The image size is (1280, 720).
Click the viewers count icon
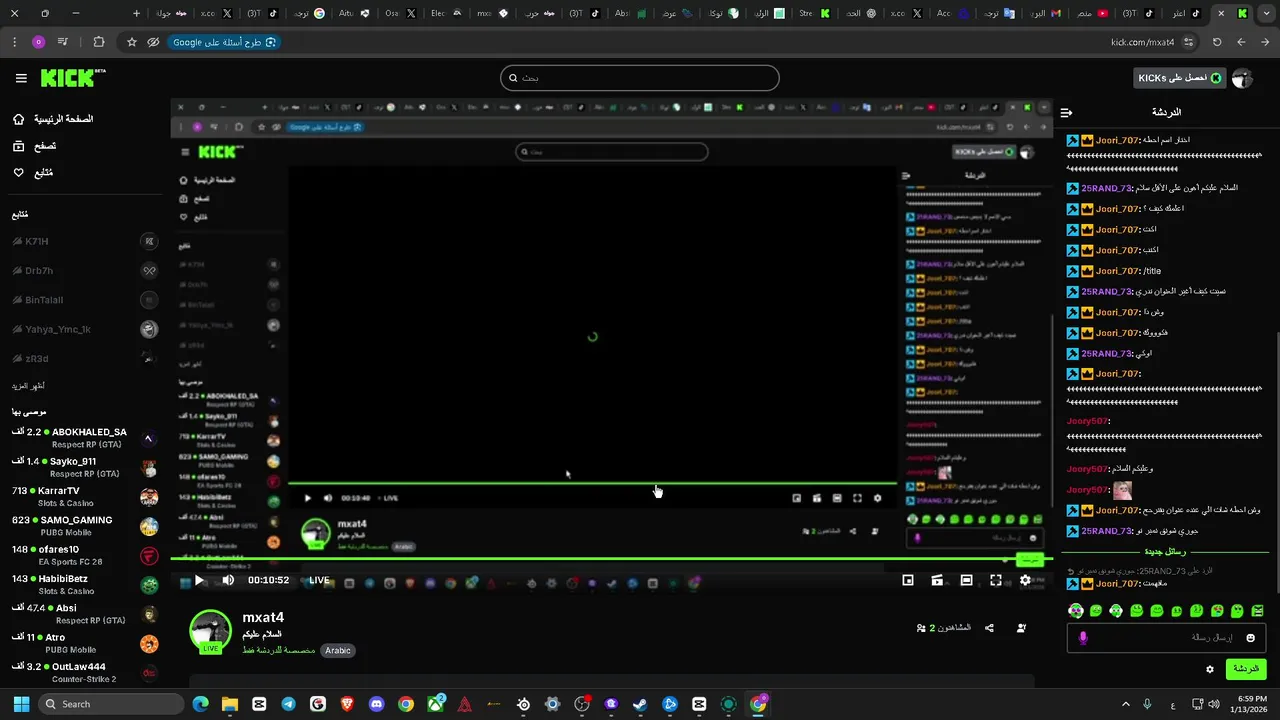tap(921, 628)
